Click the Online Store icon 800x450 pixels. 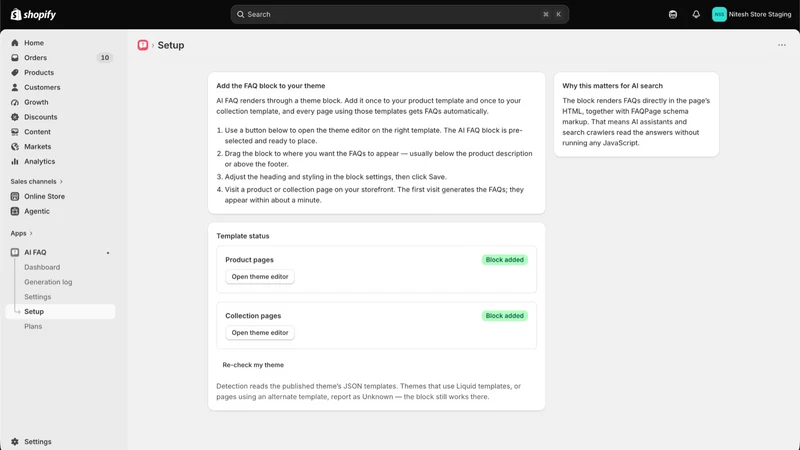[x=15, y=196]
